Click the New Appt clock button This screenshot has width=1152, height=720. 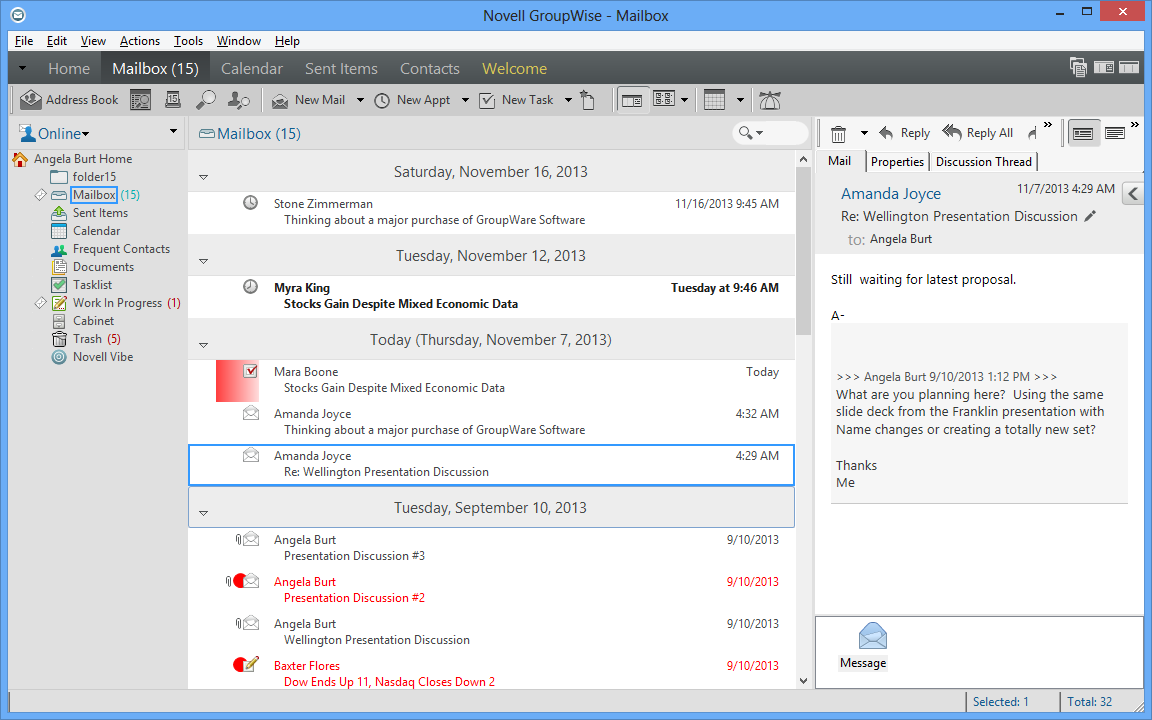[412, 100]
